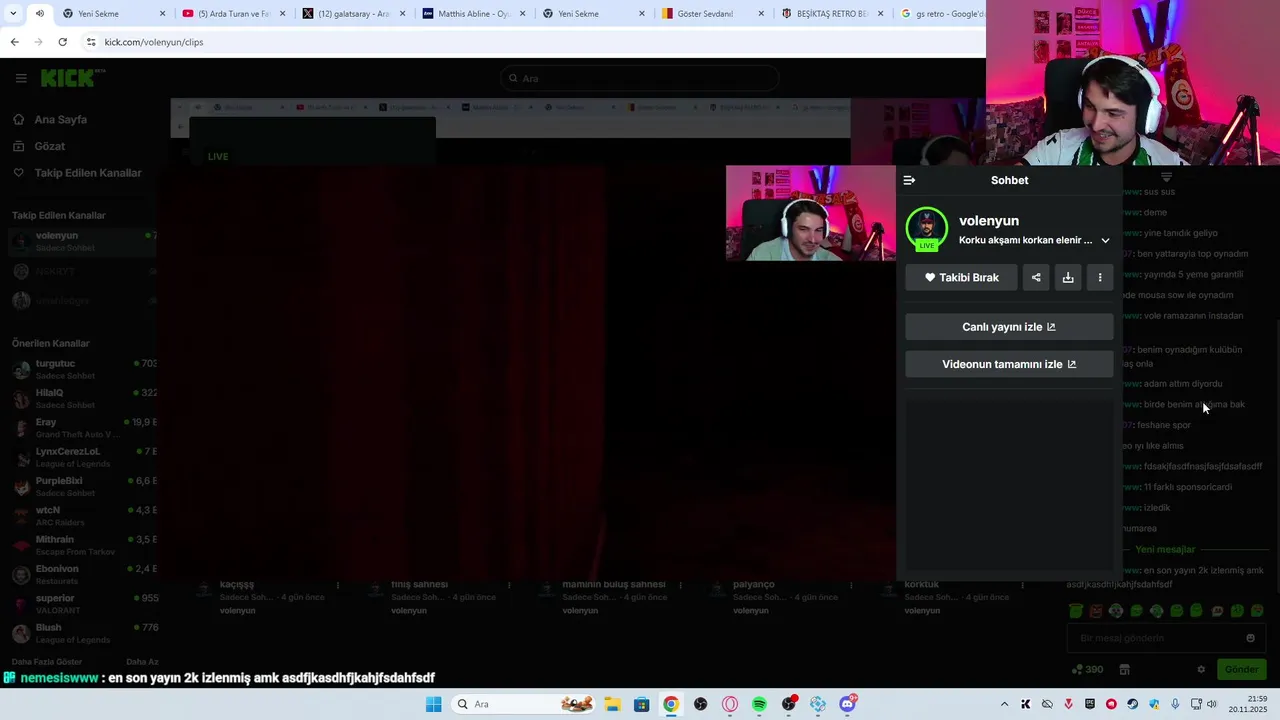The width and height of the screenshot is (1280, 720).
Task: Open site info icon in address bar
Action: [x=91, y=42]
